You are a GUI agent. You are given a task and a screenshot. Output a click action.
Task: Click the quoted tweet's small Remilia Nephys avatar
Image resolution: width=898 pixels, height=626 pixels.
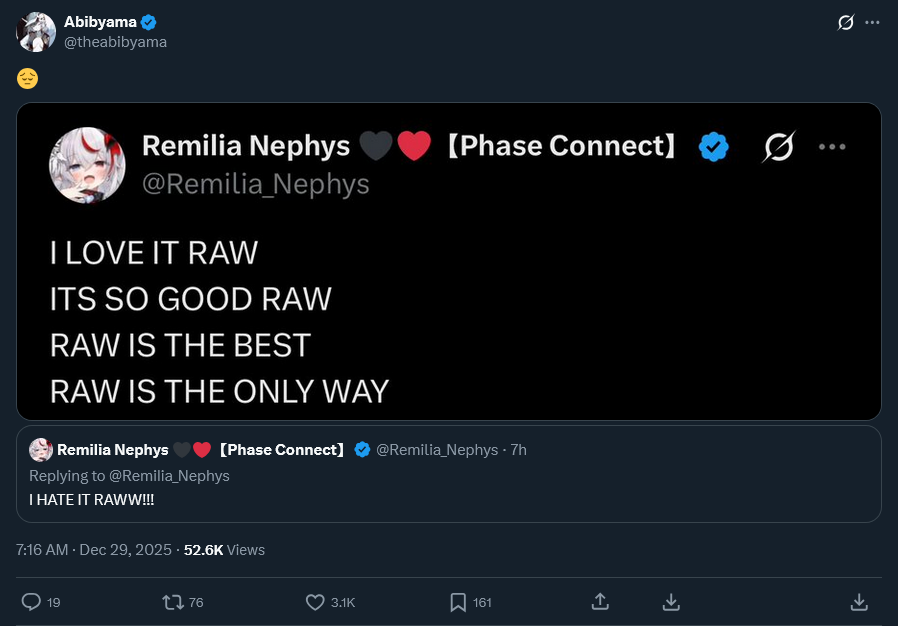41,450
